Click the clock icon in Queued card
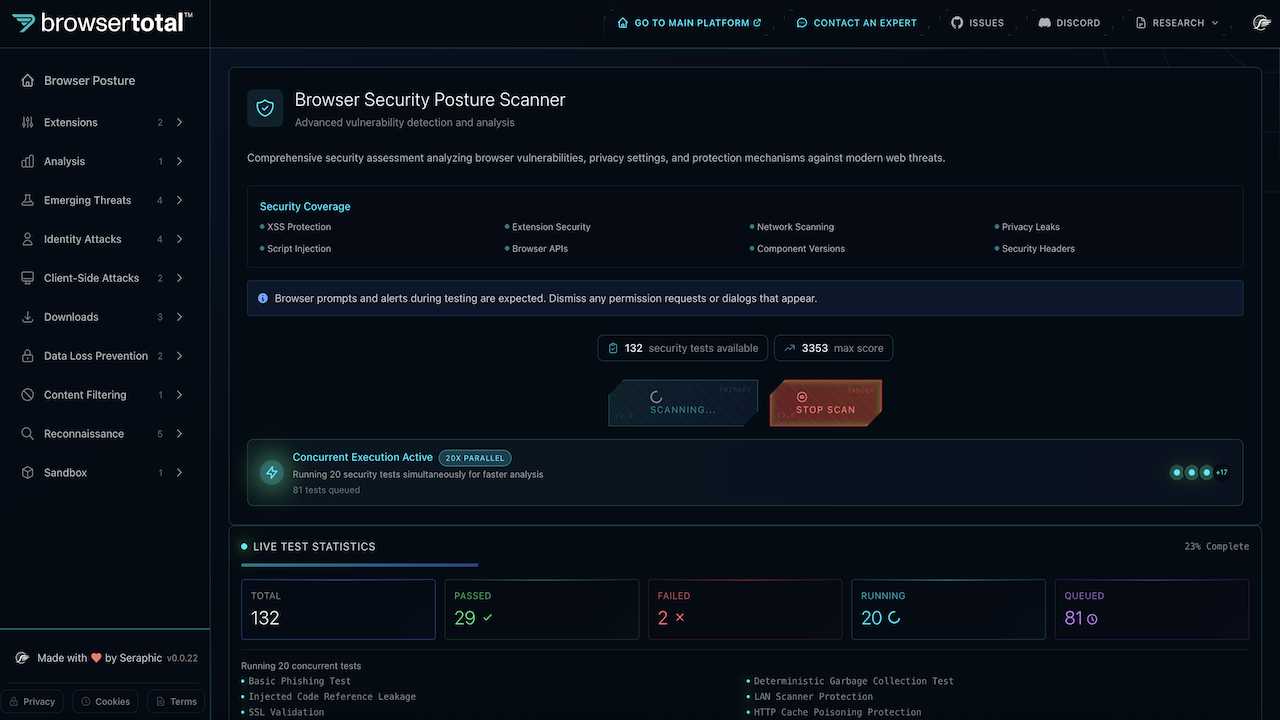The height and width of the screenshot is (720, 1280). pyautogui.click(x=1092, y=619)
